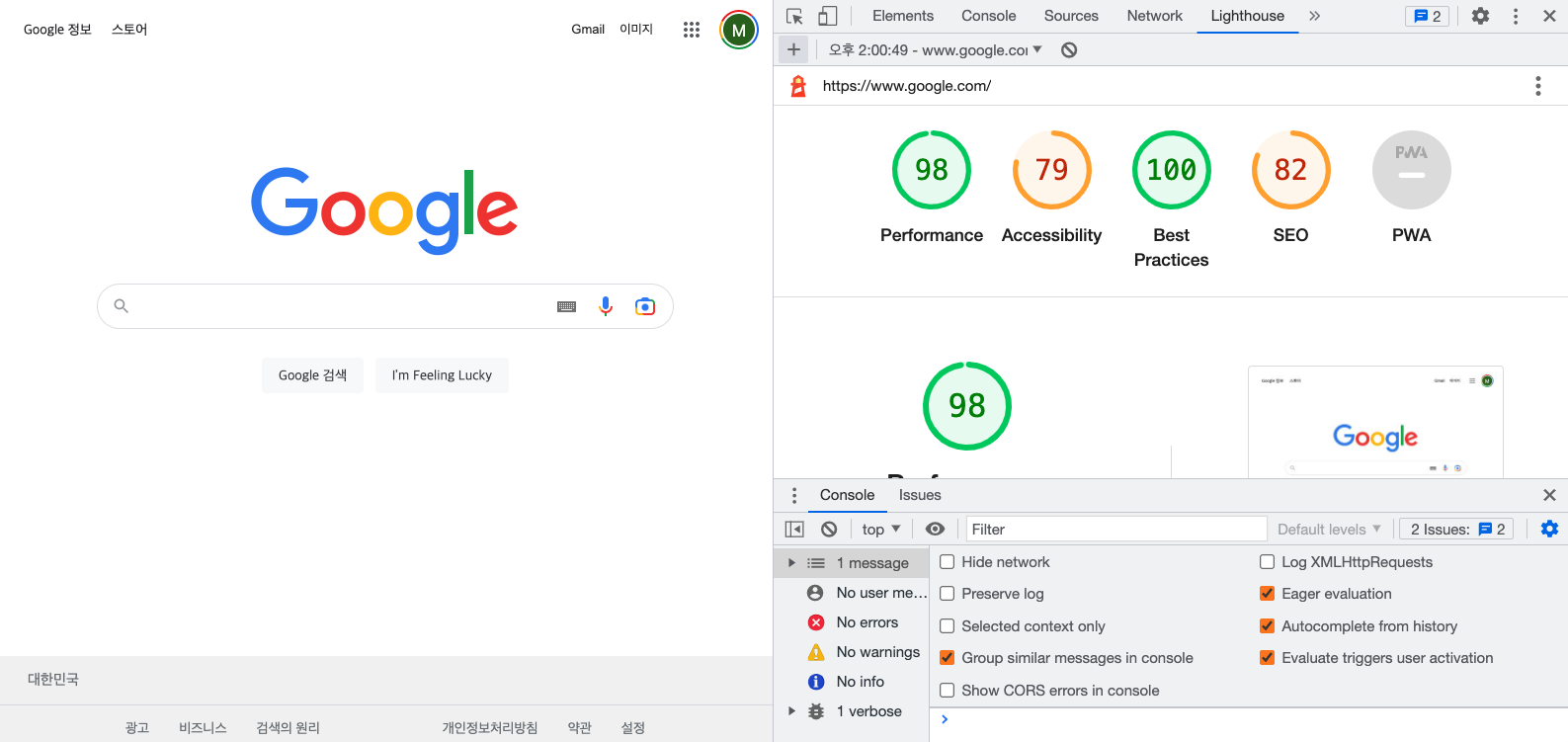The height and width of the screenshot is (742, 1568).
Task: Enable Log XMLHttpRequests checkbox
Action: [x=1267, y=562]
